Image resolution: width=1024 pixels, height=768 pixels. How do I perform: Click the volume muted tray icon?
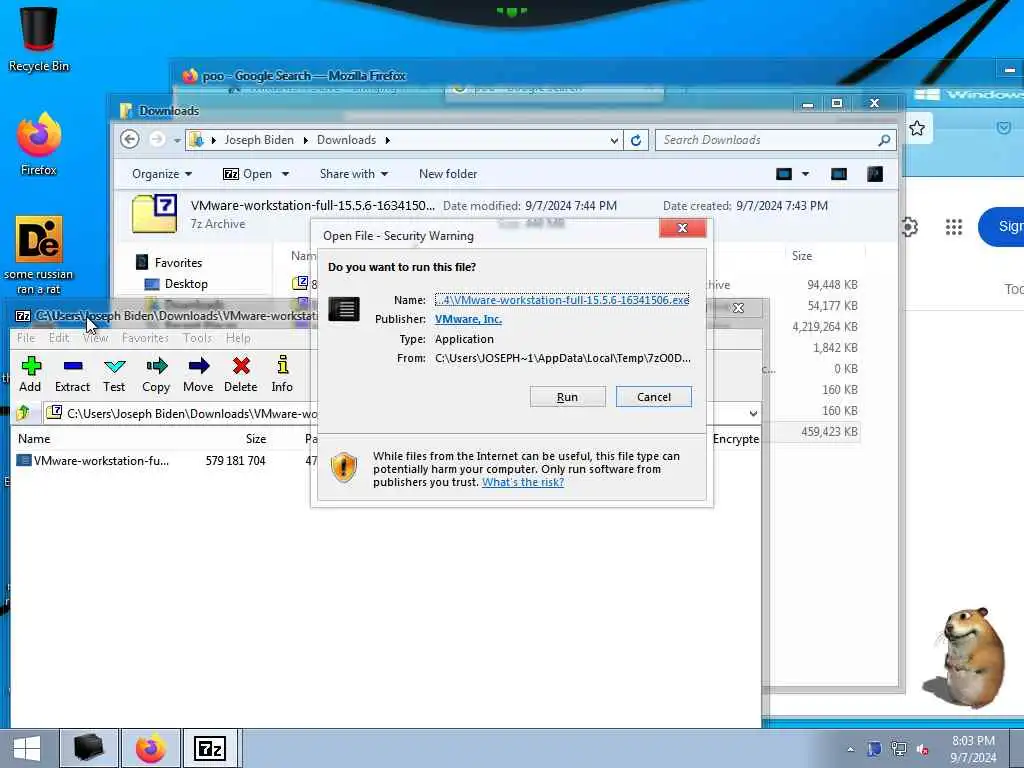(x=923, y=750)
